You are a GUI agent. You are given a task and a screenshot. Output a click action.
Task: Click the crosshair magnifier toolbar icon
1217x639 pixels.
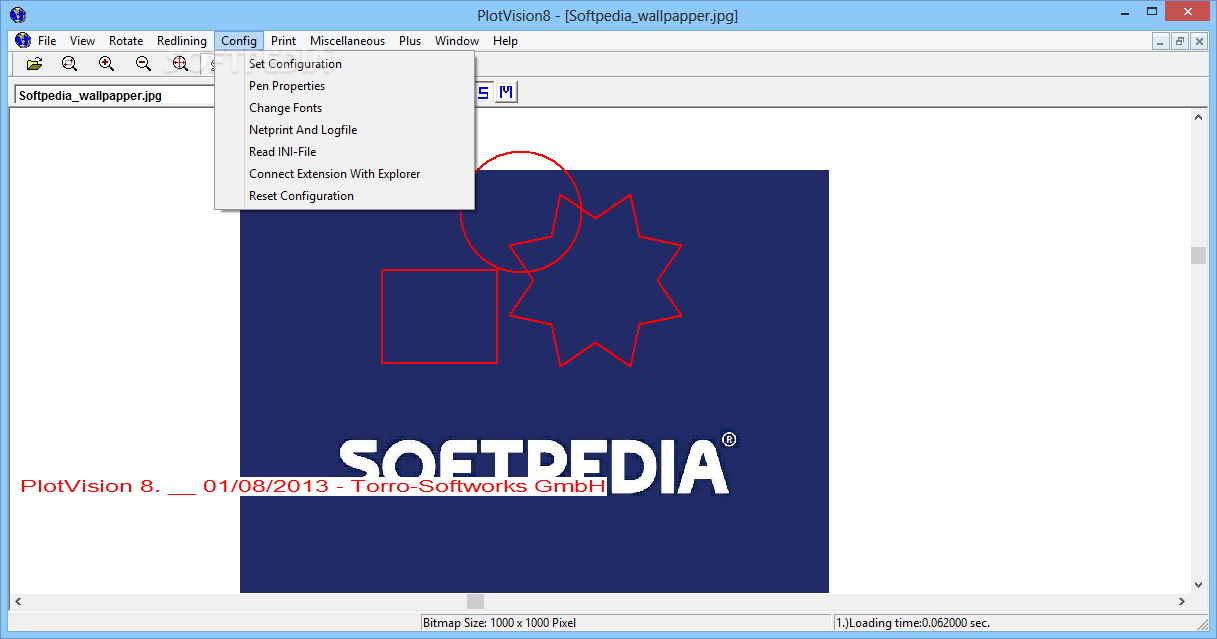point(180,64)
